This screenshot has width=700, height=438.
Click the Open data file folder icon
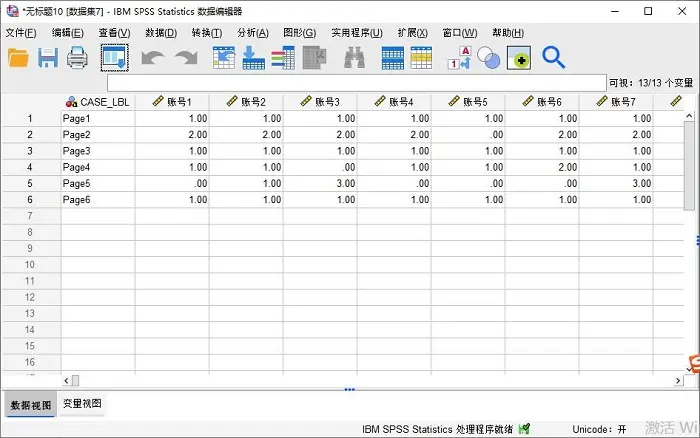pos(18,58)
